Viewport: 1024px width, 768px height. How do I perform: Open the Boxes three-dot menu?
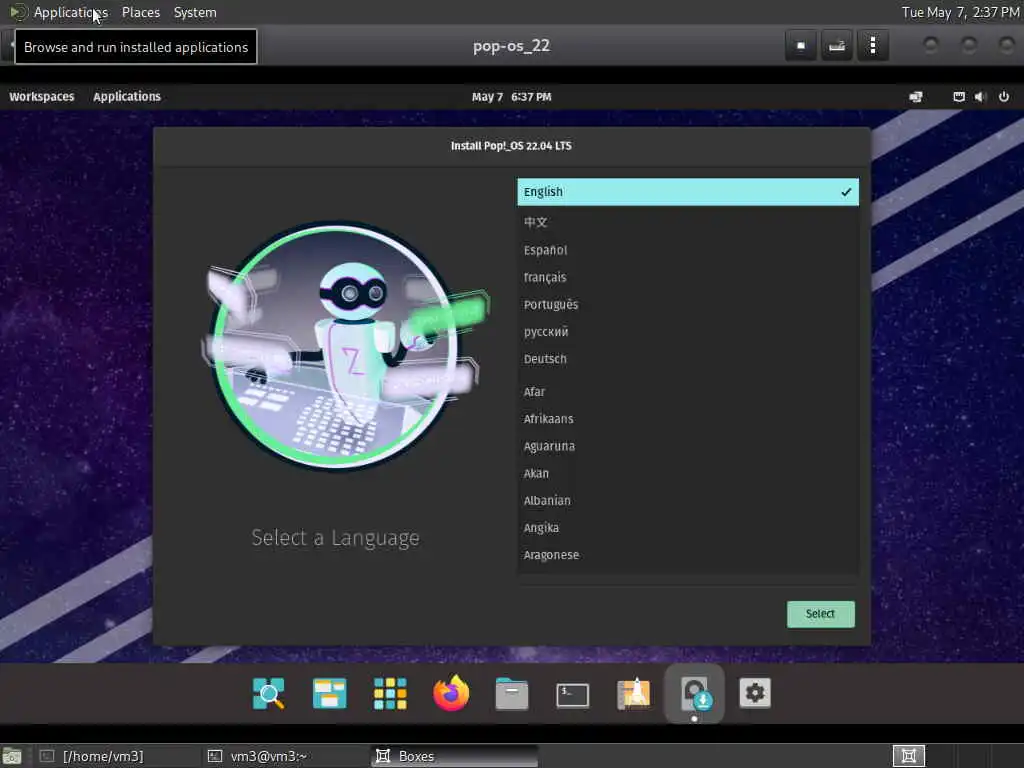click(872, 46)
